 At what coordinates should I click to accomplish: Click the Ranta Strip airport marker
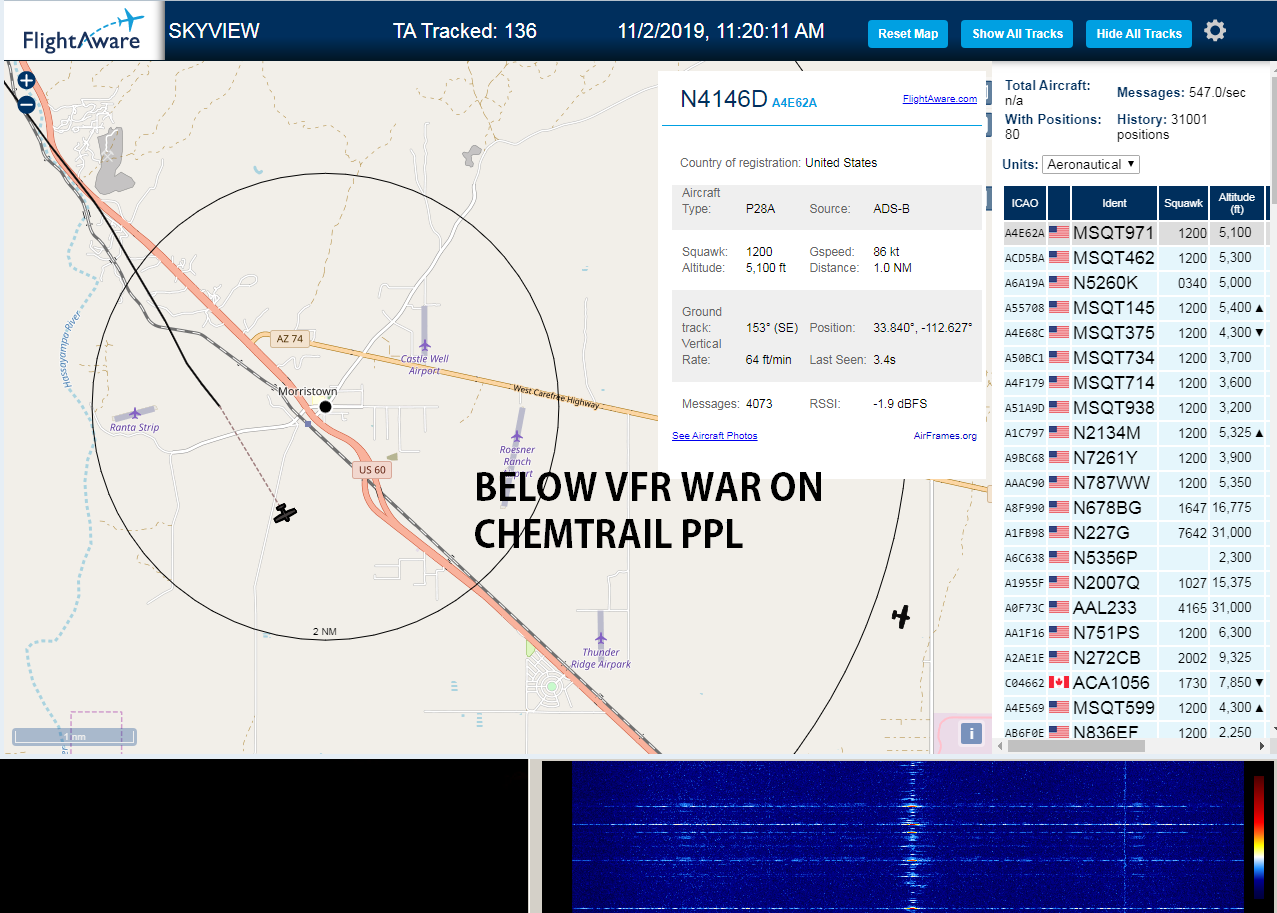point(135,413)
